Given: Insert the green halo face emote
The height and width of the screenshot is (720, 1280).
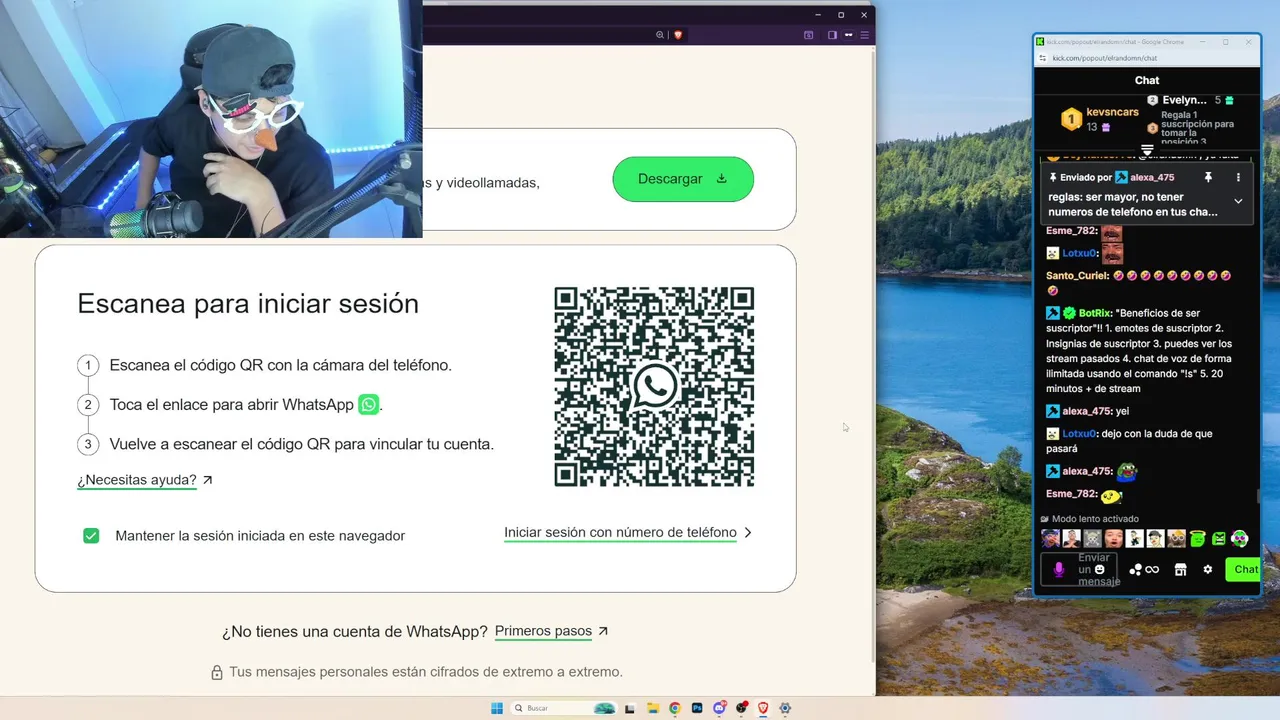Looking at the screenshot, I should (x=1198, y=538).
